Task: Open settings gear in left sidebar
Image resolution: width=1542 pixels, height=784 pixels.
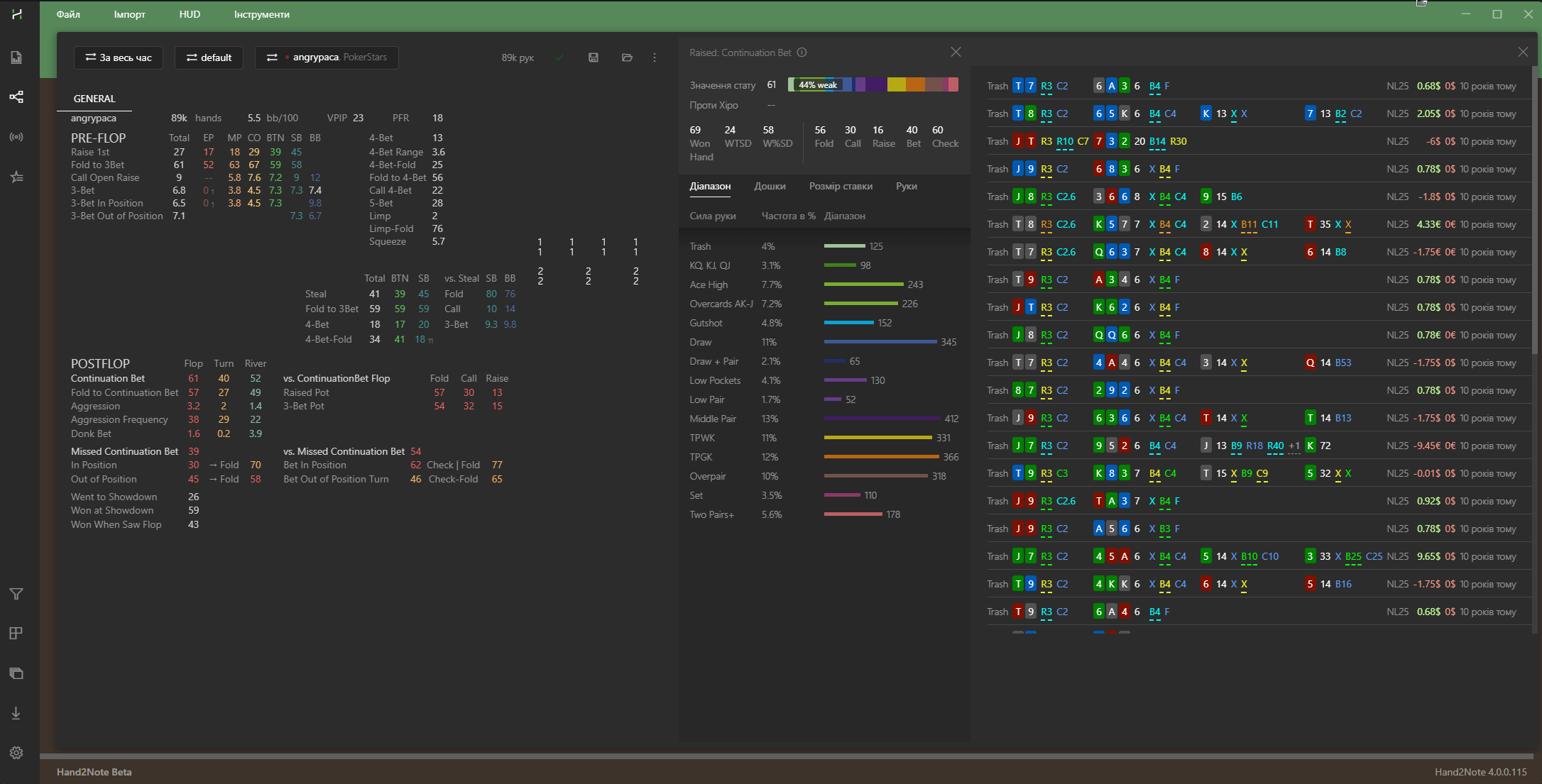Action: (16, 753)
